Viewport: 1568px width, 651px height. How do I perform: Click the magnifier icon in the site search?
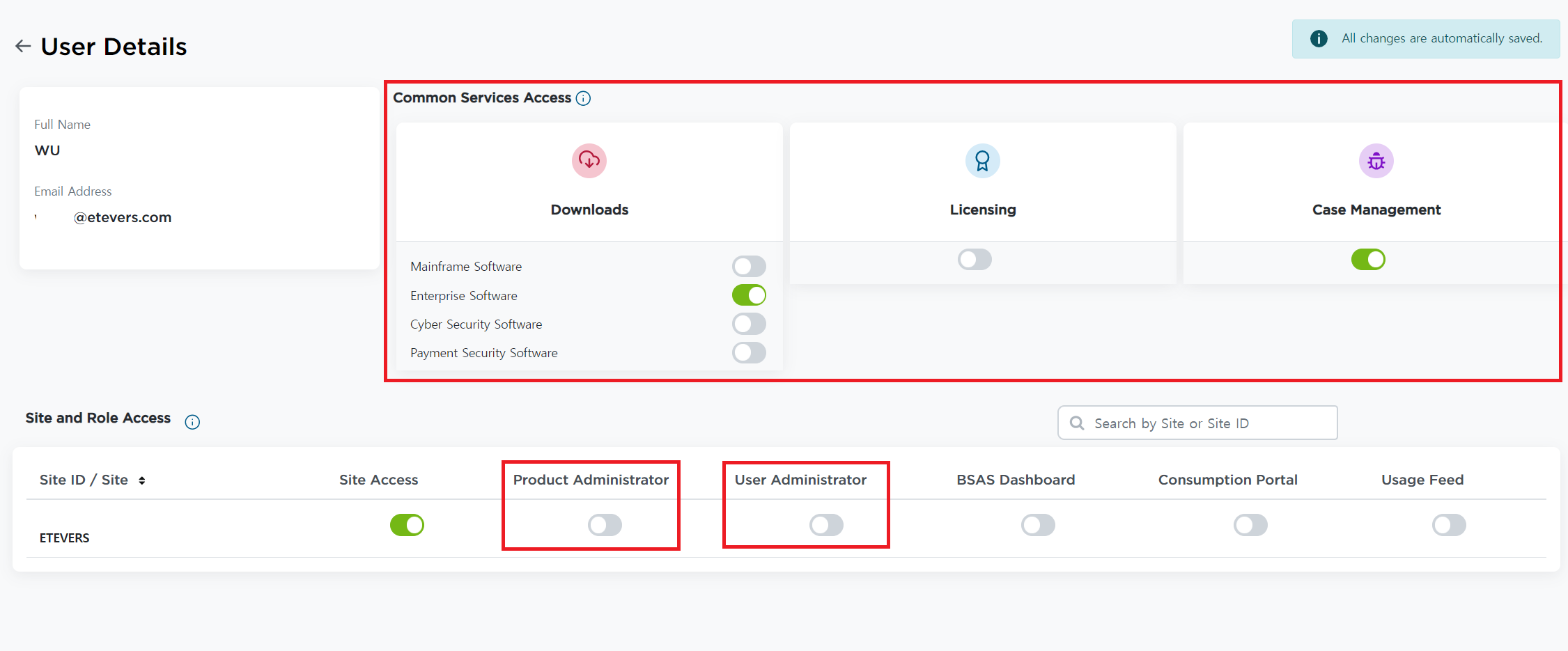point(1077,423)
